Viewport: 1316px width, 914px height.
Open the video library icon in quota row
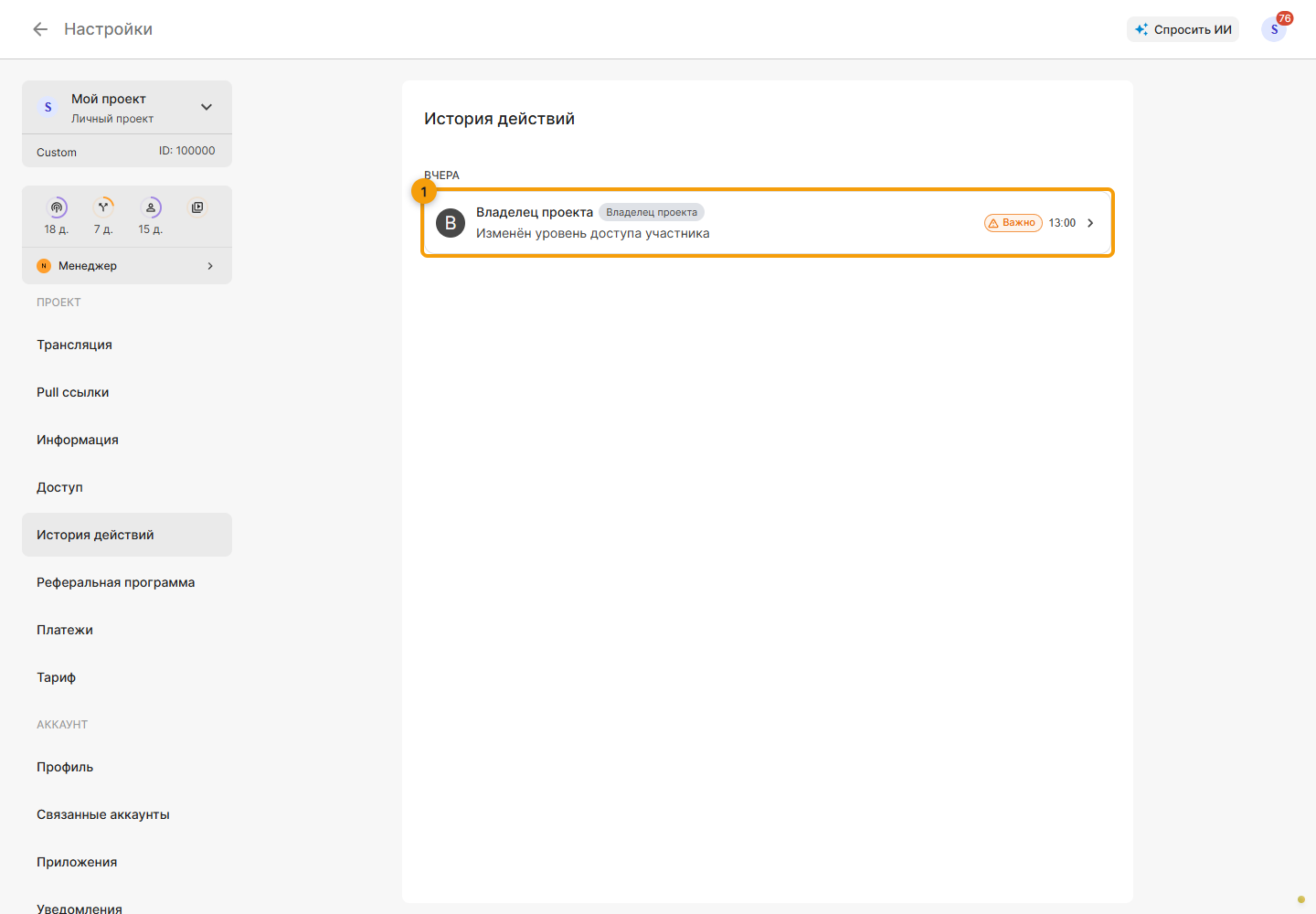197,207
